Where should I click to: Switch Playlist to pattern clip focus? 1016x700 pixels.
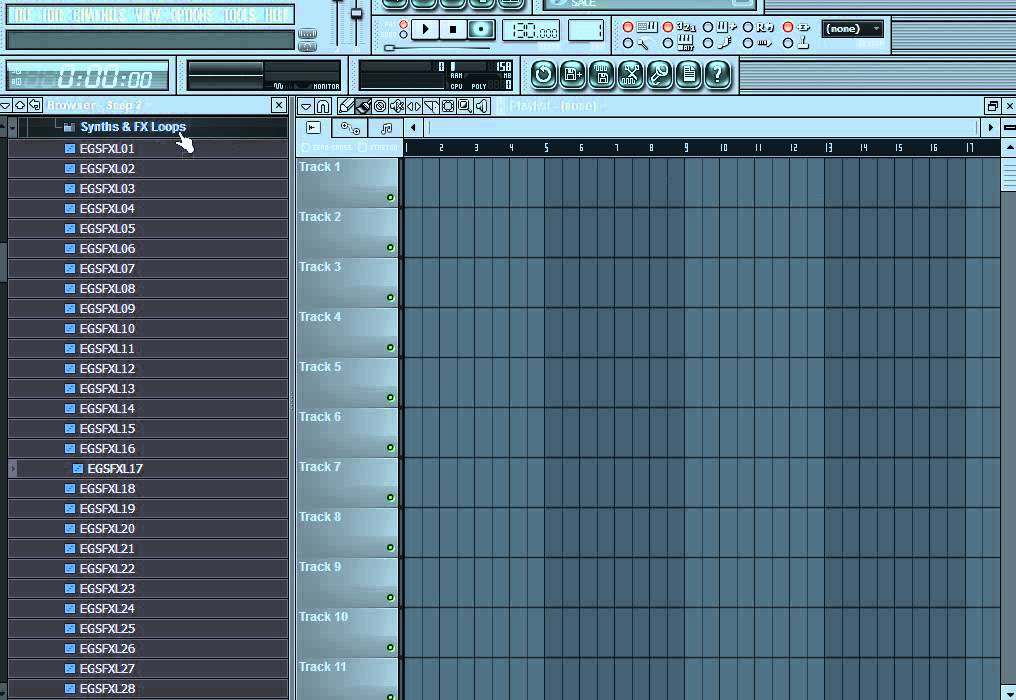[x=386, y=128]
